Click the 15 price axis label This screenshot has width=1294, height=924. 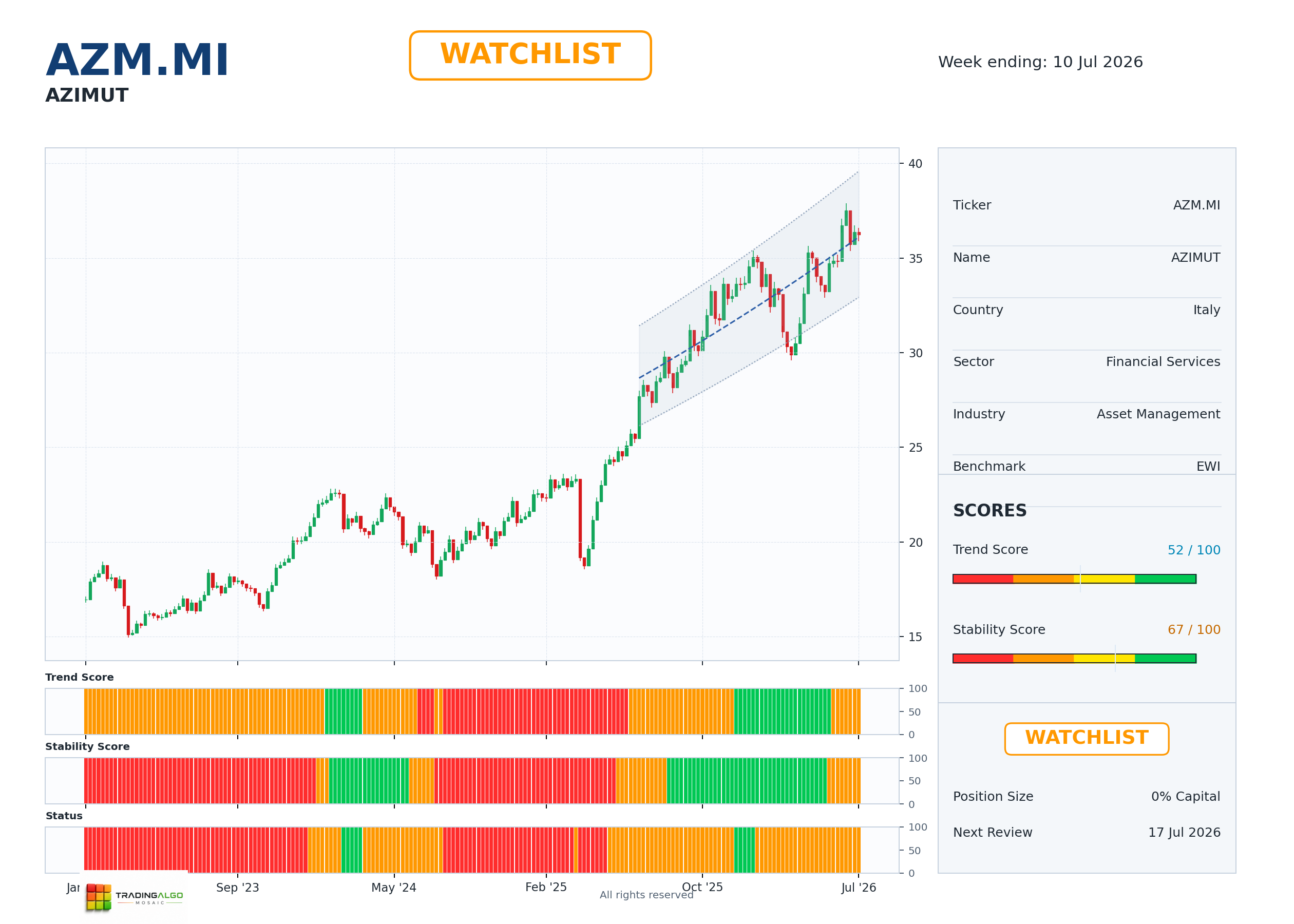click(915, 637)
